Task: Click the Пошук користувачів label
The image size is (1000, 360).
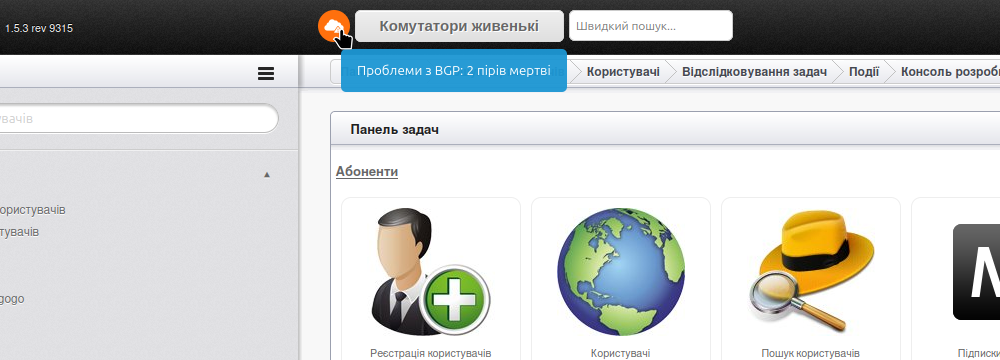Action: (x=811, y=353)
